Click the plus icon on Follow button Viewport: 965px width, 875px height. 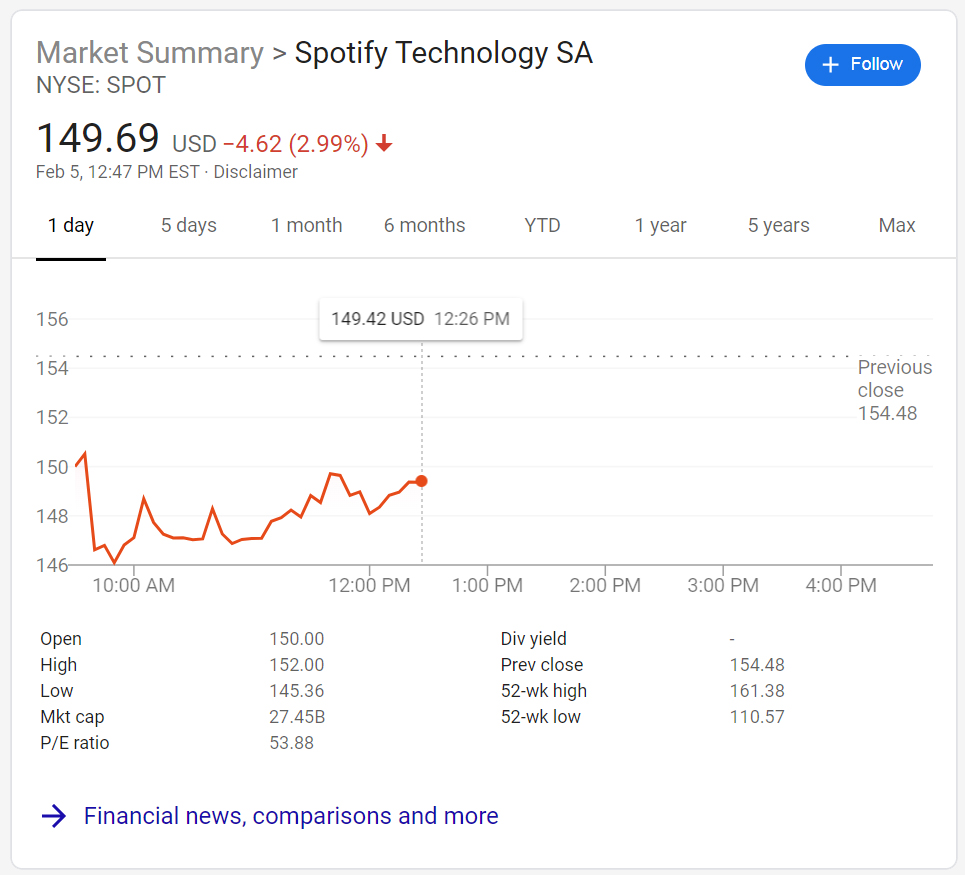(830, 65)
